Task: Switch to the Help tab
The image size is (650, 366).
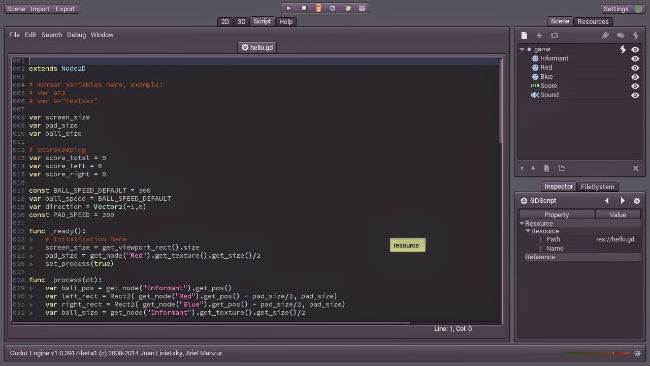Action: click(286, 22)
